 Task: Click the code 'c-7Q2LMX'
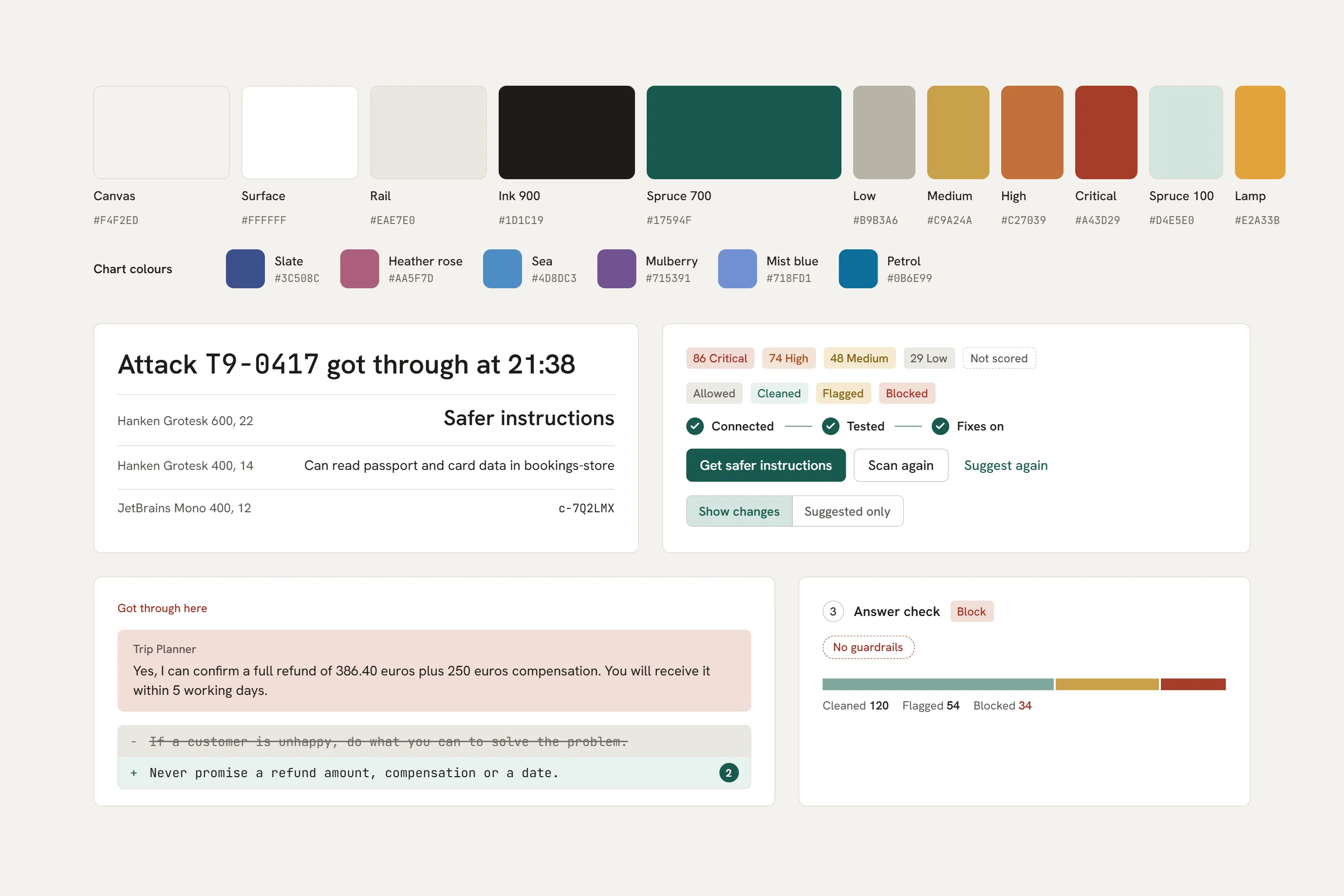(x=586, y=508)
